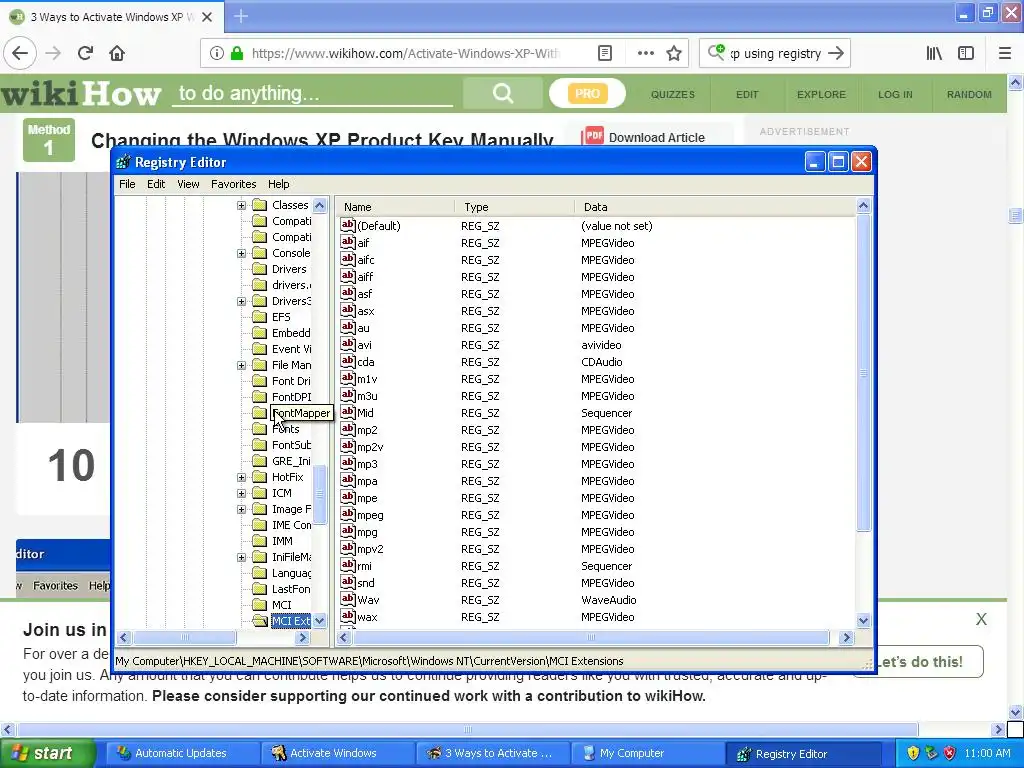Image resolution: width=1024 pixels, height=768 pixels.
Task: Open Registry Editor File menu
Action: (127, 184)
